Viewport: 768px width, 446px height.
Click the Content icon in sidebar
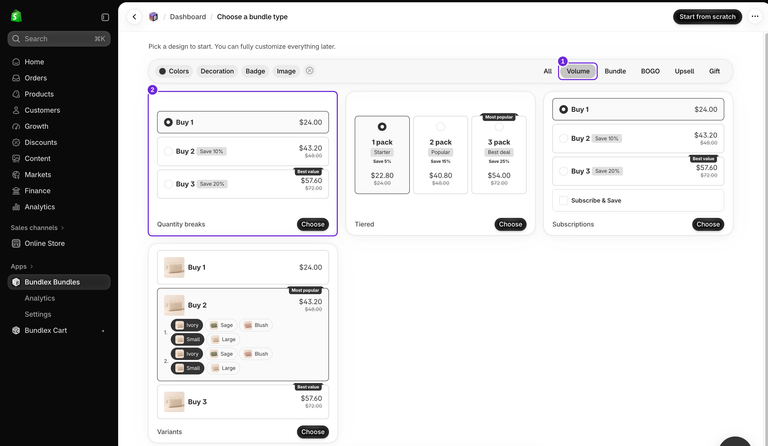pos(16,159)
